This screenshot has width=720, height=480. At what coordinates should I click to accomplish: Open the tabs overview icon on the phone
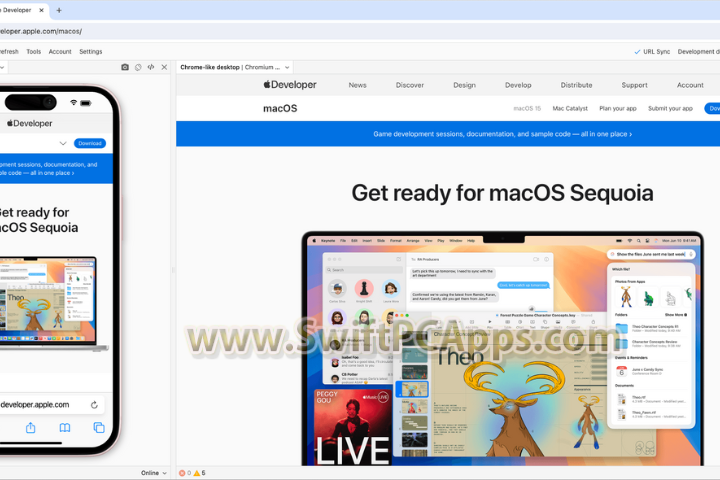click(x=99, y=428)
